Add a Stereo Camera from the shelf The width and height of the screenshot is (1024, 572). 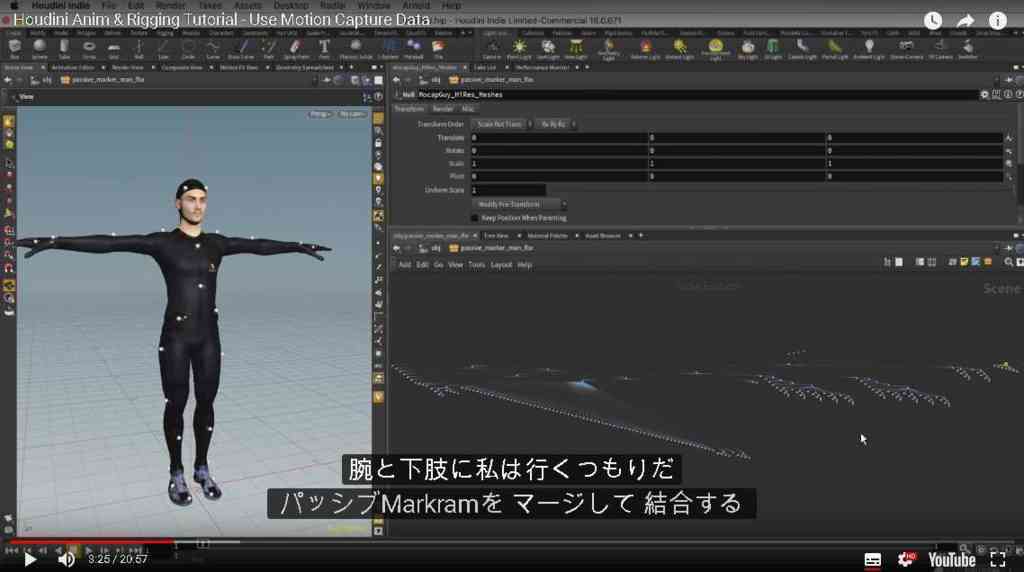coord(906,48)
